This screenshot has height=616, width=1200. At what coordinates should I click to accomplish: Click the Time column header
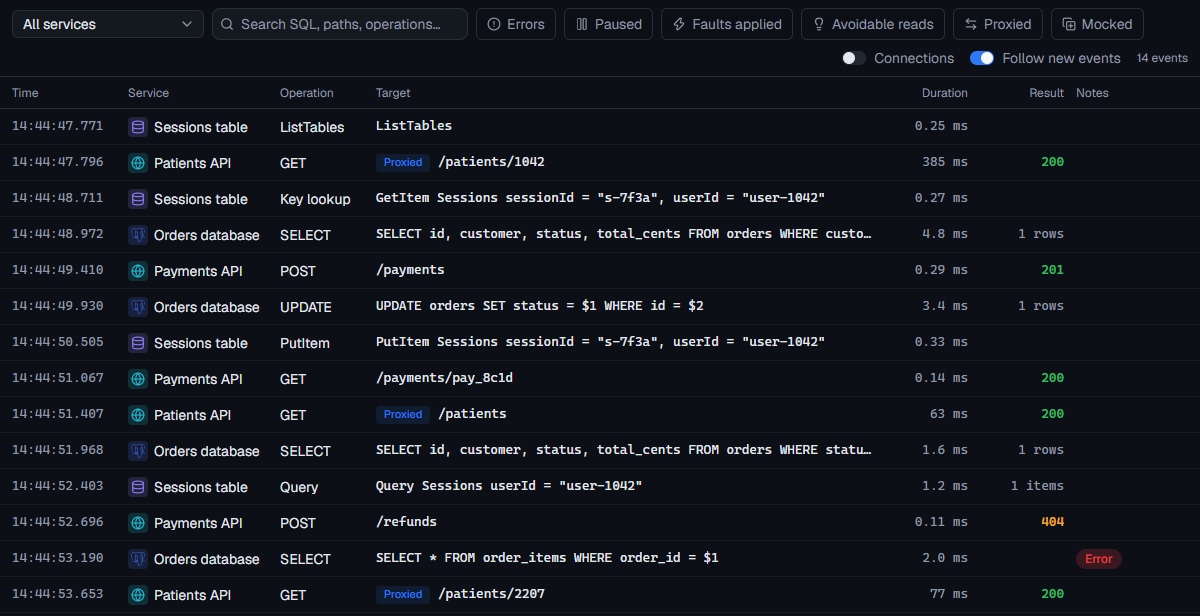(x=25, y=93)
